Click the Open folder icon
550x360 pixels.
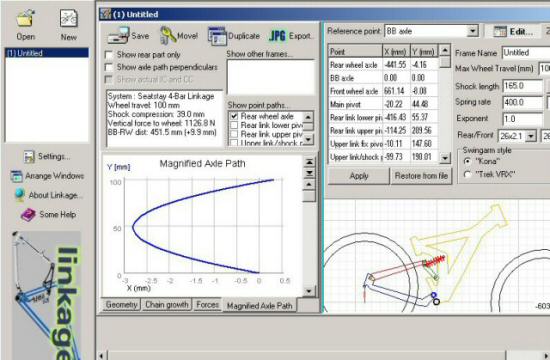tap(26, 18)
